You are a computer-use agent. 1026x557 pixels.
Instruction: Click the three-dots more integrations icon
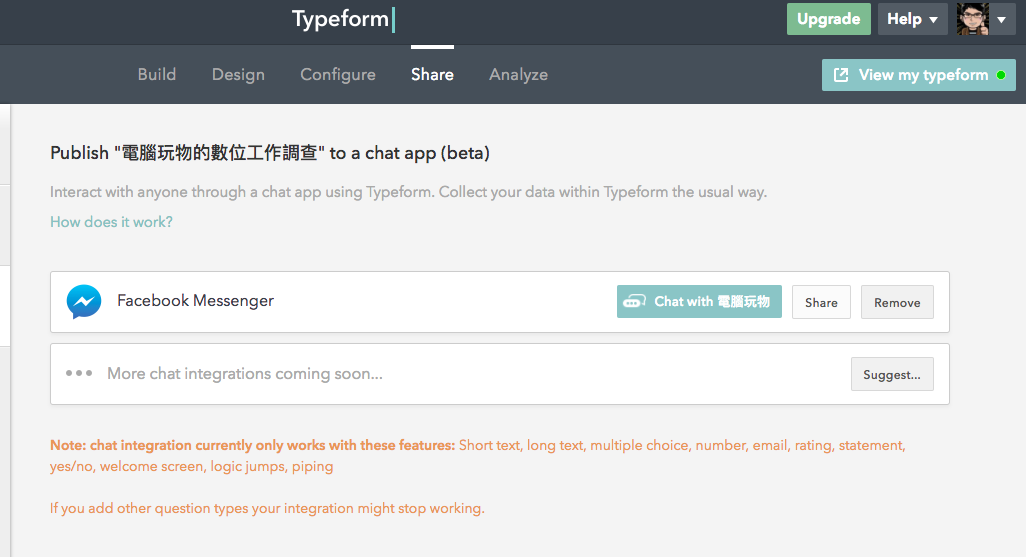point(79,373)
